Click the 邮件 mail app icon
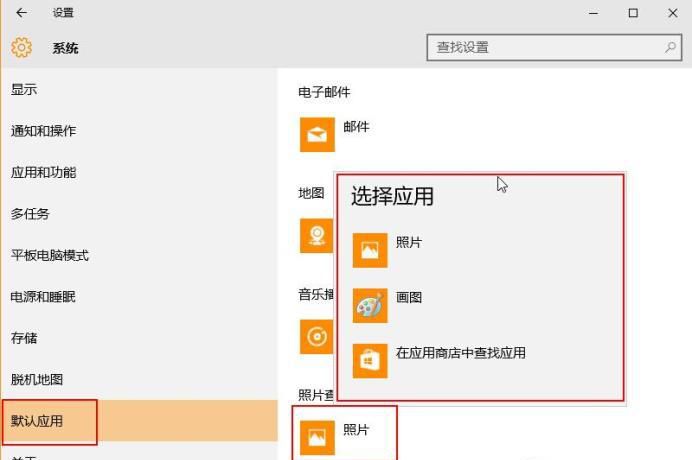692x460 pixels. pyautogui.click(x=317, y=134)
